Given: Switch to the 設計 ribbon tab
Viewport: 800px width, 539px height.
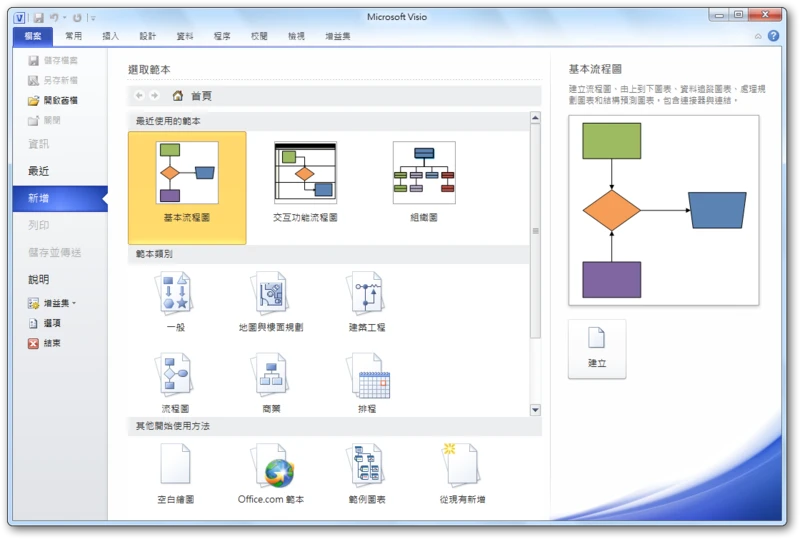Looking at the screenshot, I should click(148, 36).
